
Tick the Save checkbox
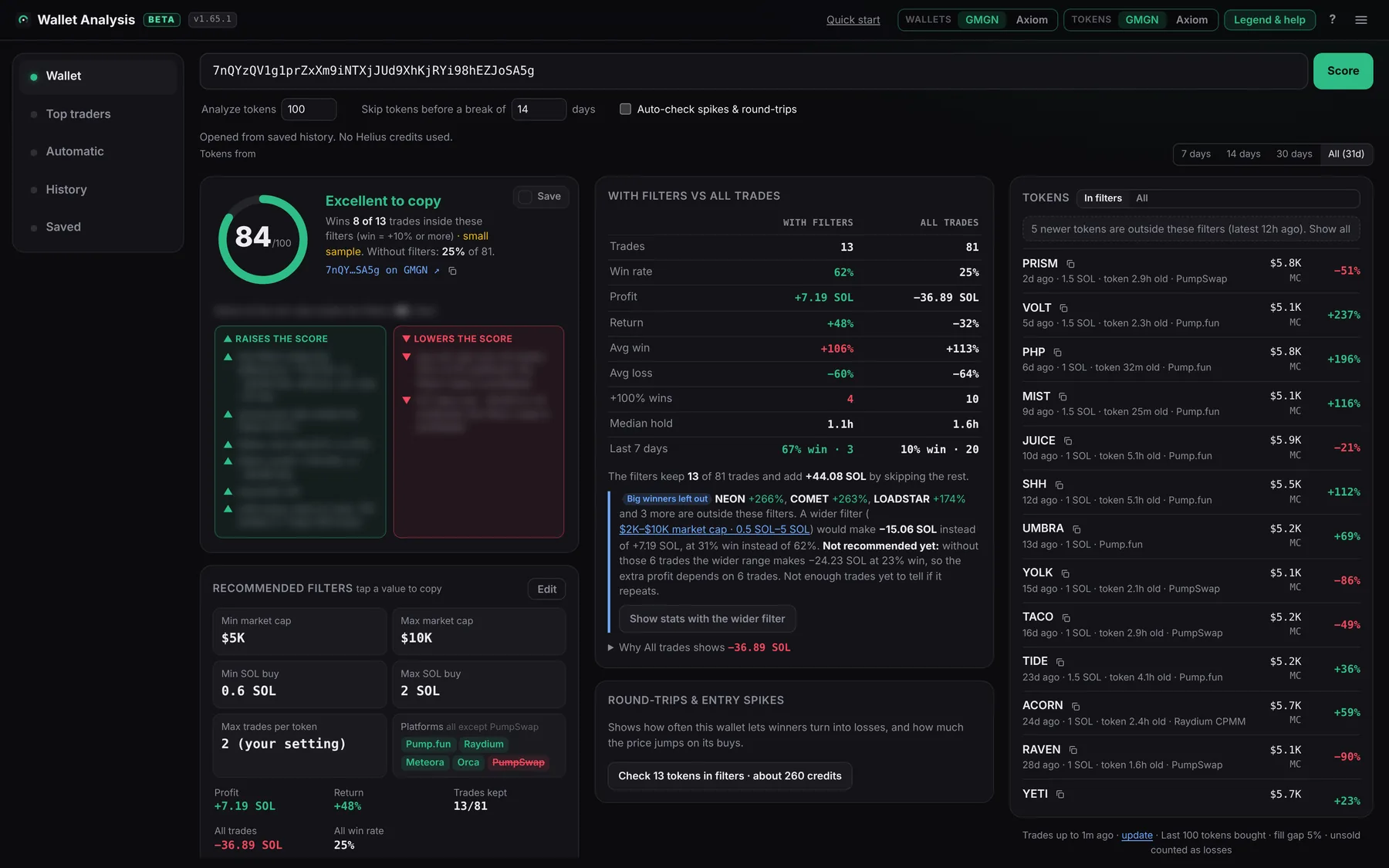point(526,197)
